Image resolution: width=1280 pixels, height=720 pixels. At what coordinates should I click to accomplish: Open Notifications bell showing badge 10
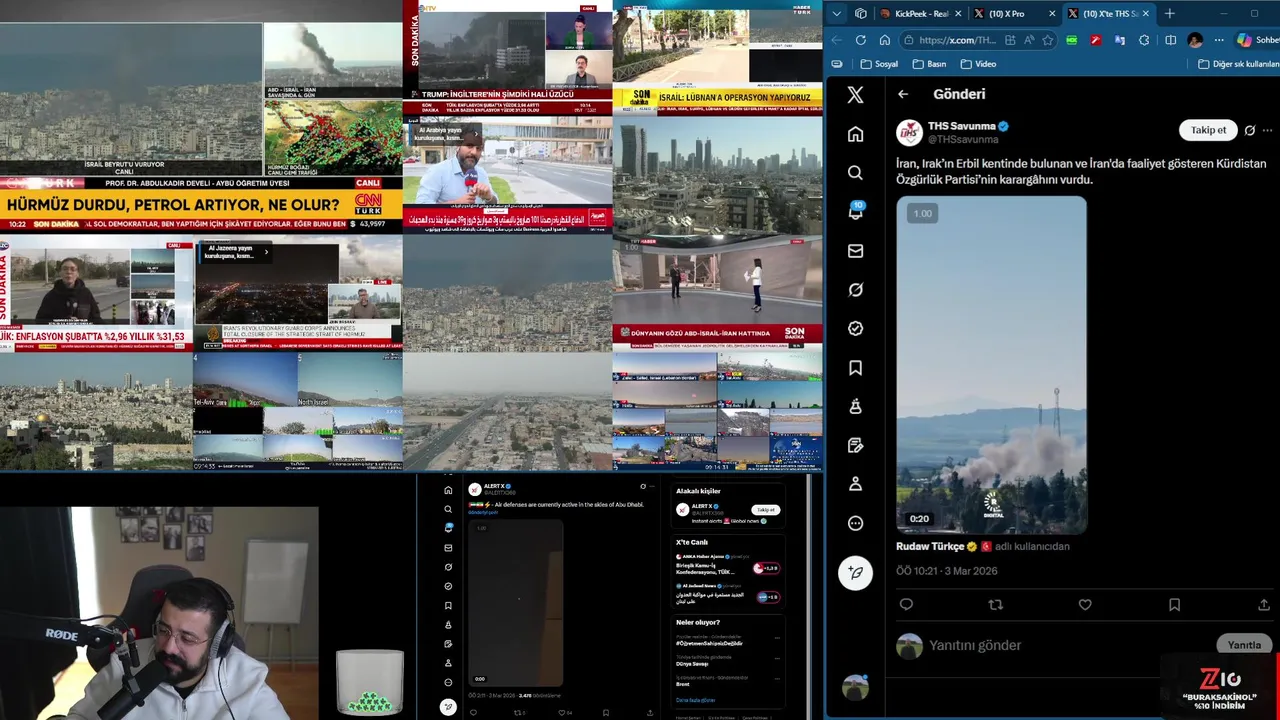[856, 211]
